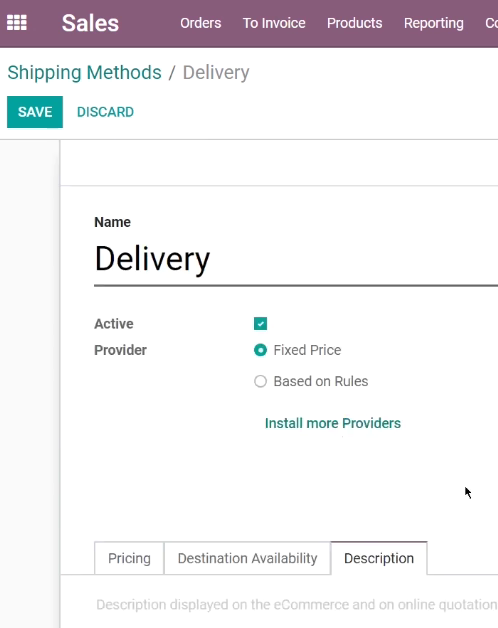Open the Orders menu

pyautogui.click(x=200, y=23)
